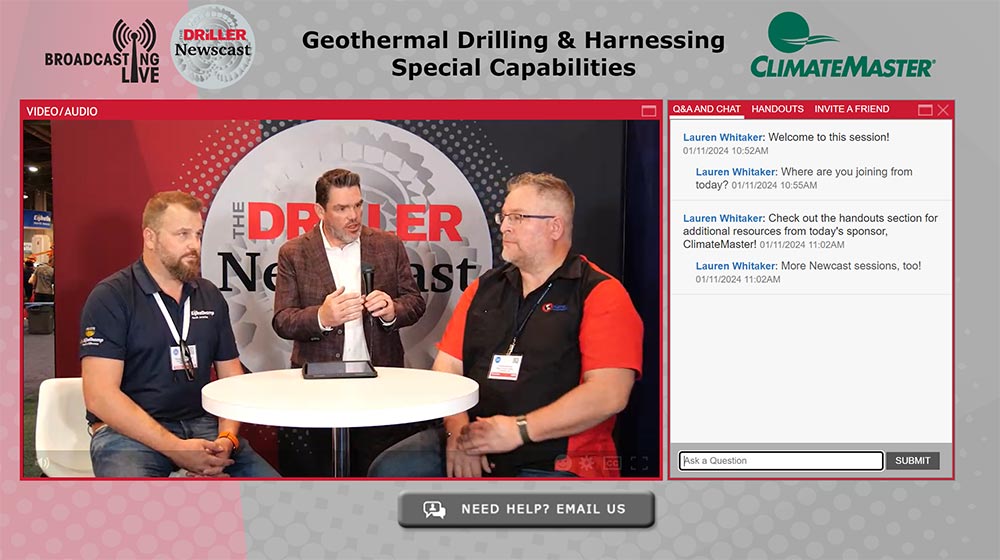Mute the video using the speaker icon
This screenshot has height=560, width=1000.
[x=43, y=462]
